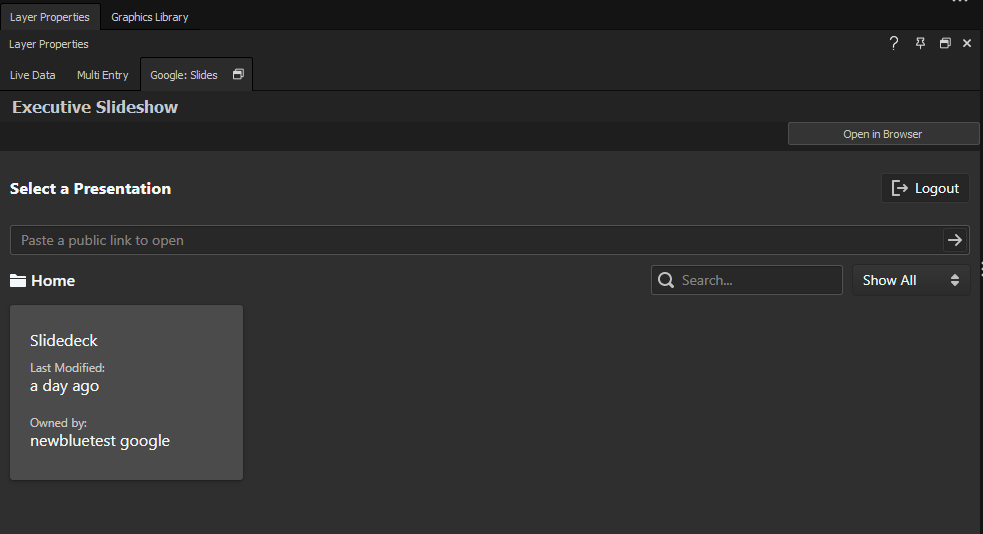Switch to the Graphics Library tab
The width and height of the screenshot is (983, 534).
click(x=149, y=17)
